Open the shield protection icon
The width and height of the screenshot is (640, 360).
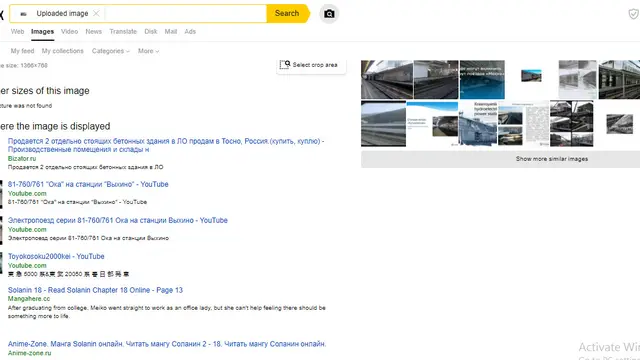(x=633, y=14)
